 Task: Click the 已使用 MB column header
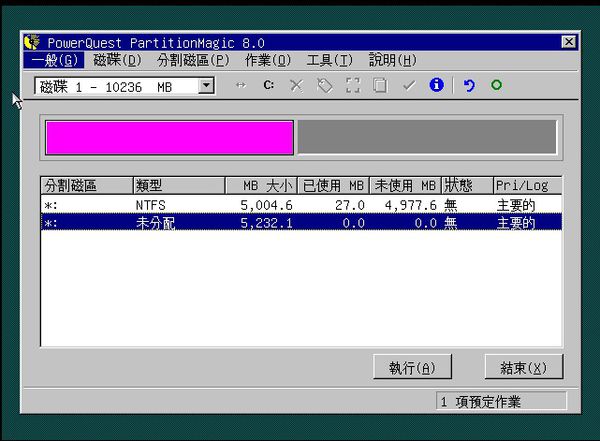tap(333, 186)
